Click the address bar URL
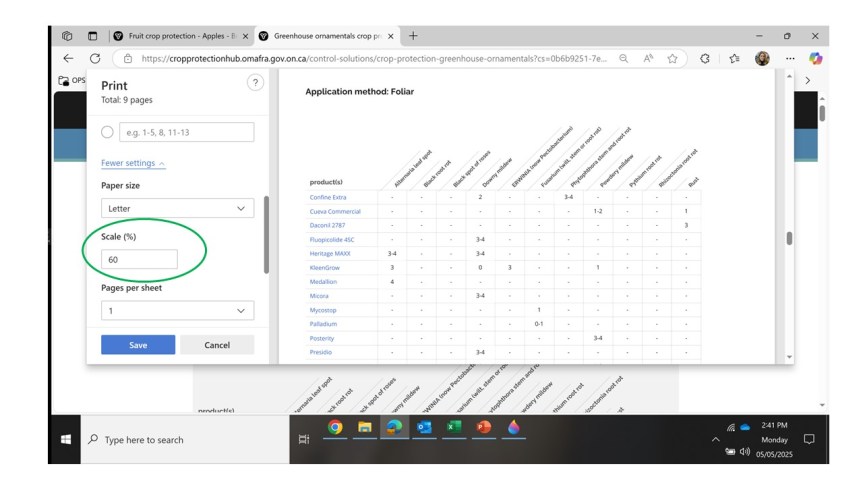This screenshot has width=863, height=485. click(374, 58)
